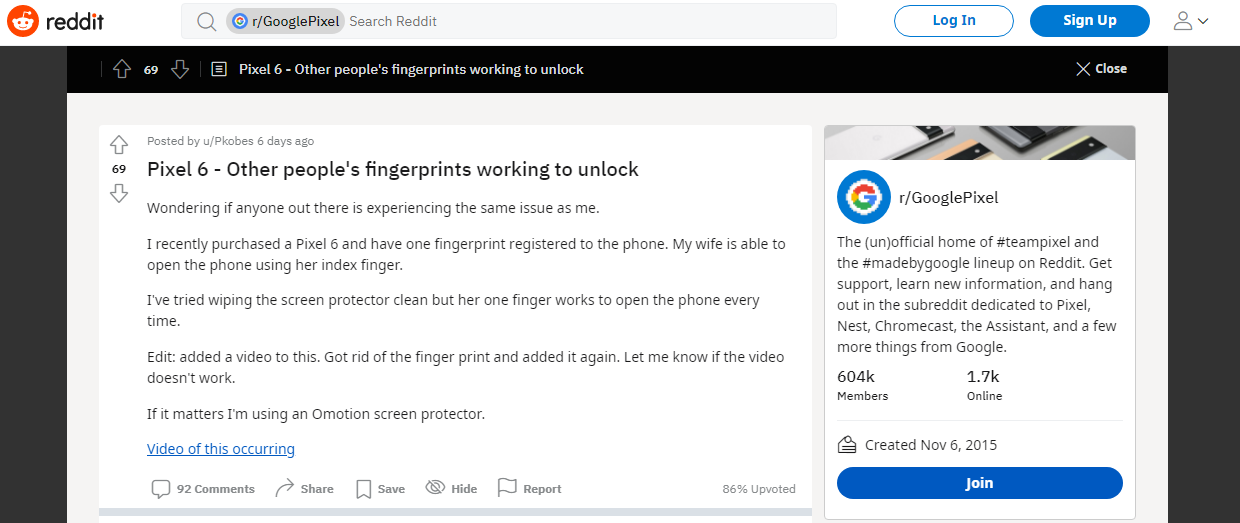Share this post
This screenshot has height=523, width=1240.
tap(304, 488)
